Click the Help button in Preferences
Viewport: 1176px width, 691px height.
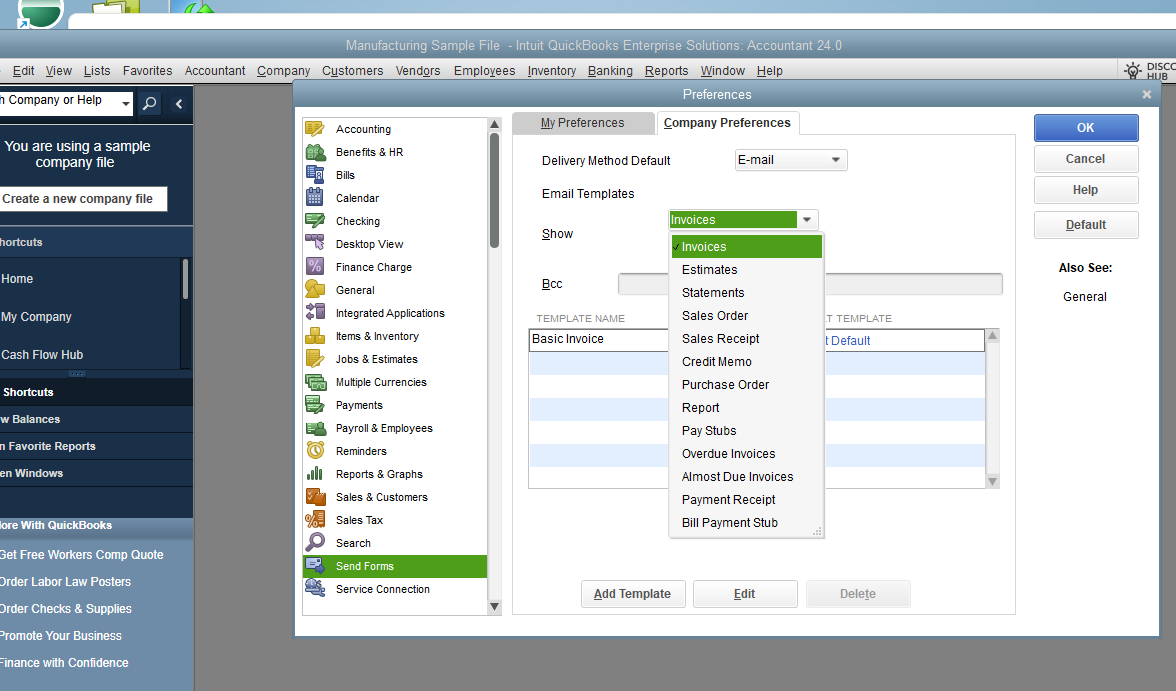1086,191
